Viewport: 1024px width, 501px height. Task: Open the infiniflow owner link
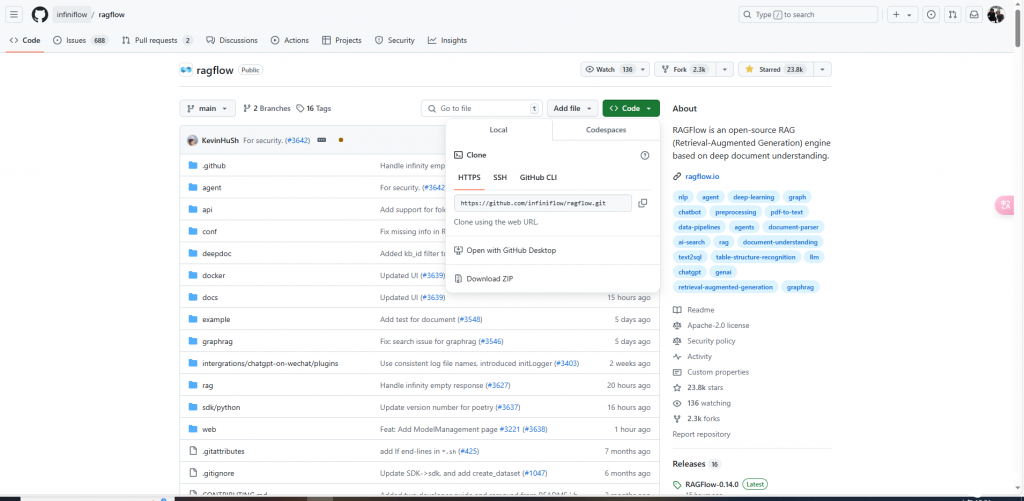[x=72, y=14]
